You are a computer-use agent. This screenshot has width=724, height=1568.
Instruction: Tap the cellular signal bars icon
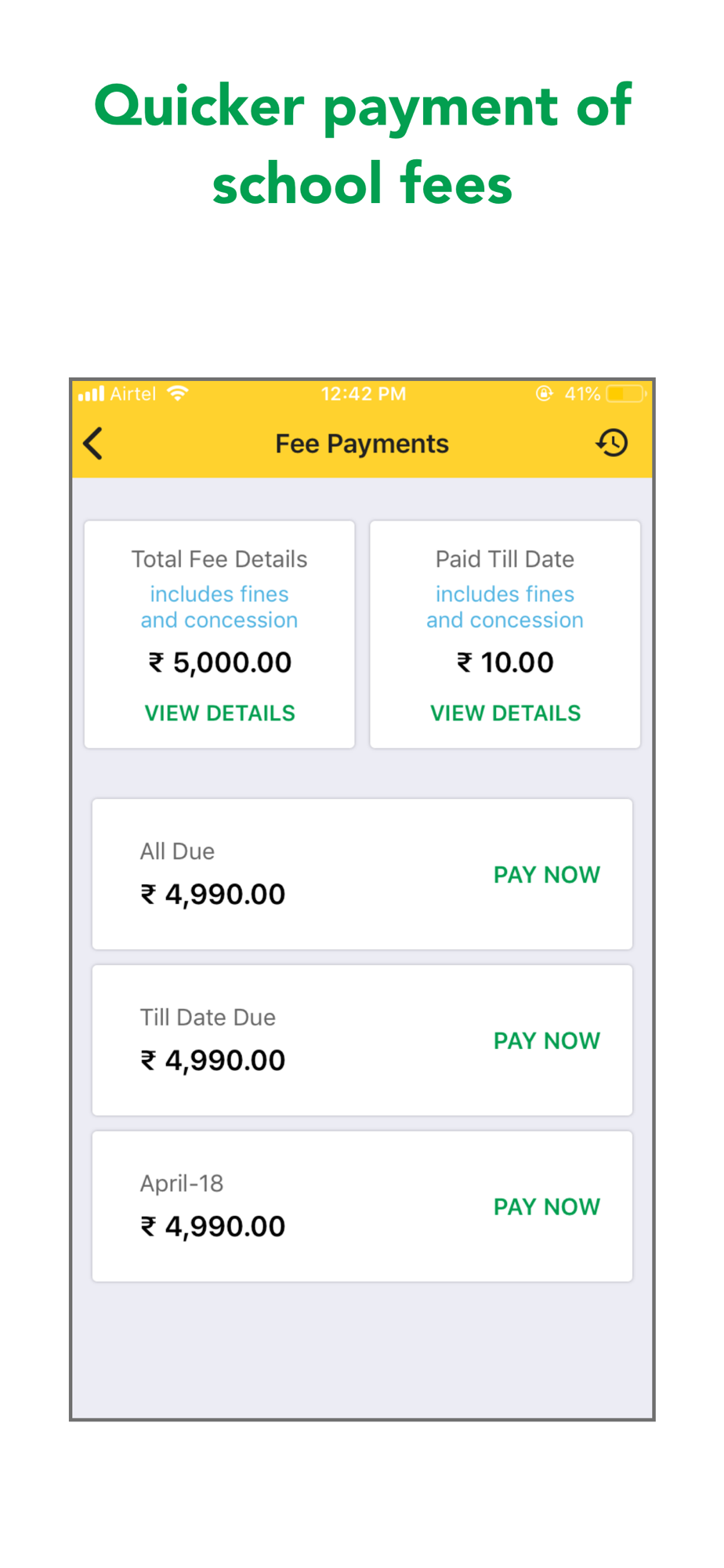(91, 394)
